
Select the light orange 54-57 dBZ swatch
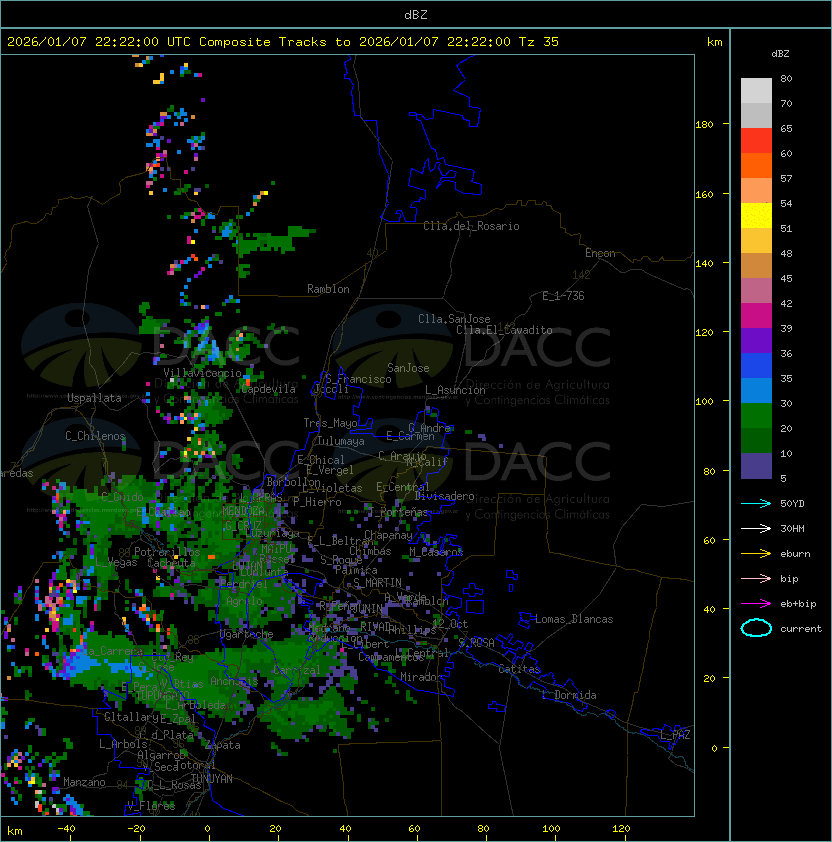click(x=756, y=191)
